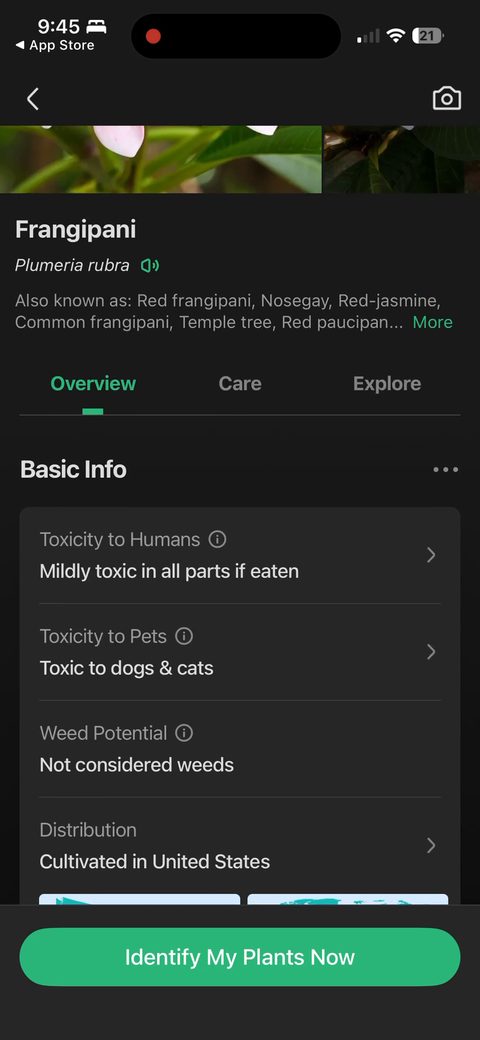The width and height of the screenshot is (480, 1040).
Task: Open the right dark leaves photo
Action: click(x=402, y=159)
